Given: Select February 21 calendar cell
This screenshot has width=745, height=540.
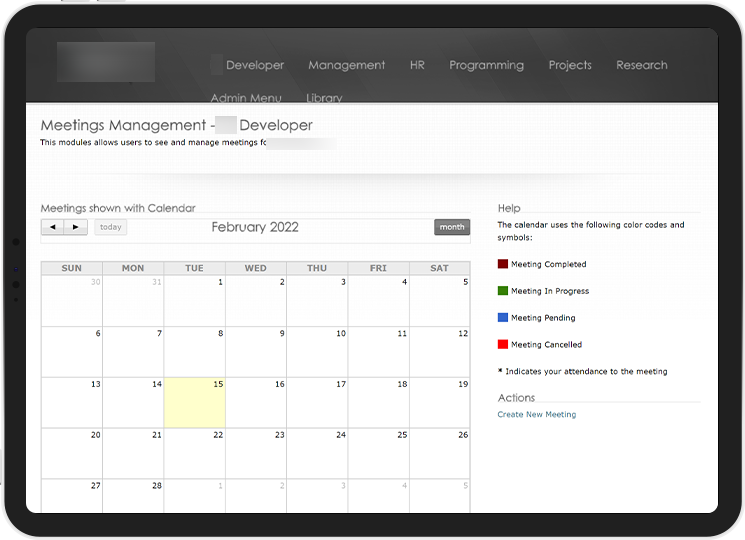Looking at the screenshot, I should pyautogui.click(x=133, y=454).
